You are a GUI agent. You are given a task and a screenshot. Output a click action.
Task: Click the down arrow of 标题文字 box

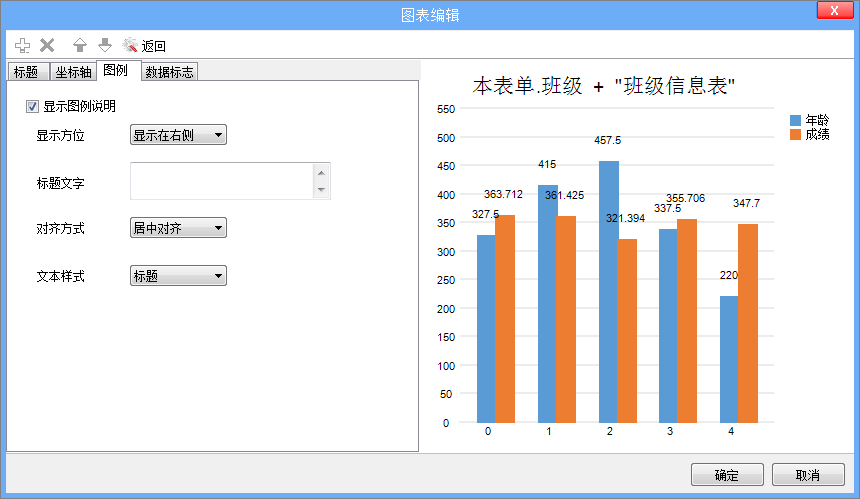click(321, 189)
